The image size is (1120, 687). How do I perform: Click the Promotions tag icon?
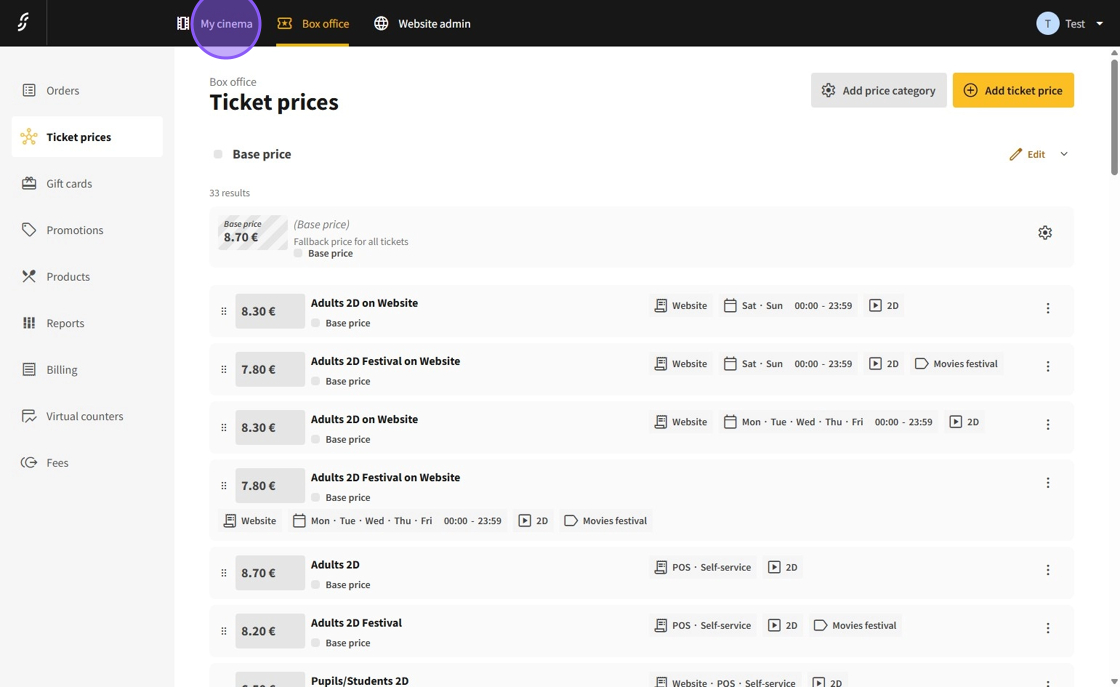pos(29,230)
